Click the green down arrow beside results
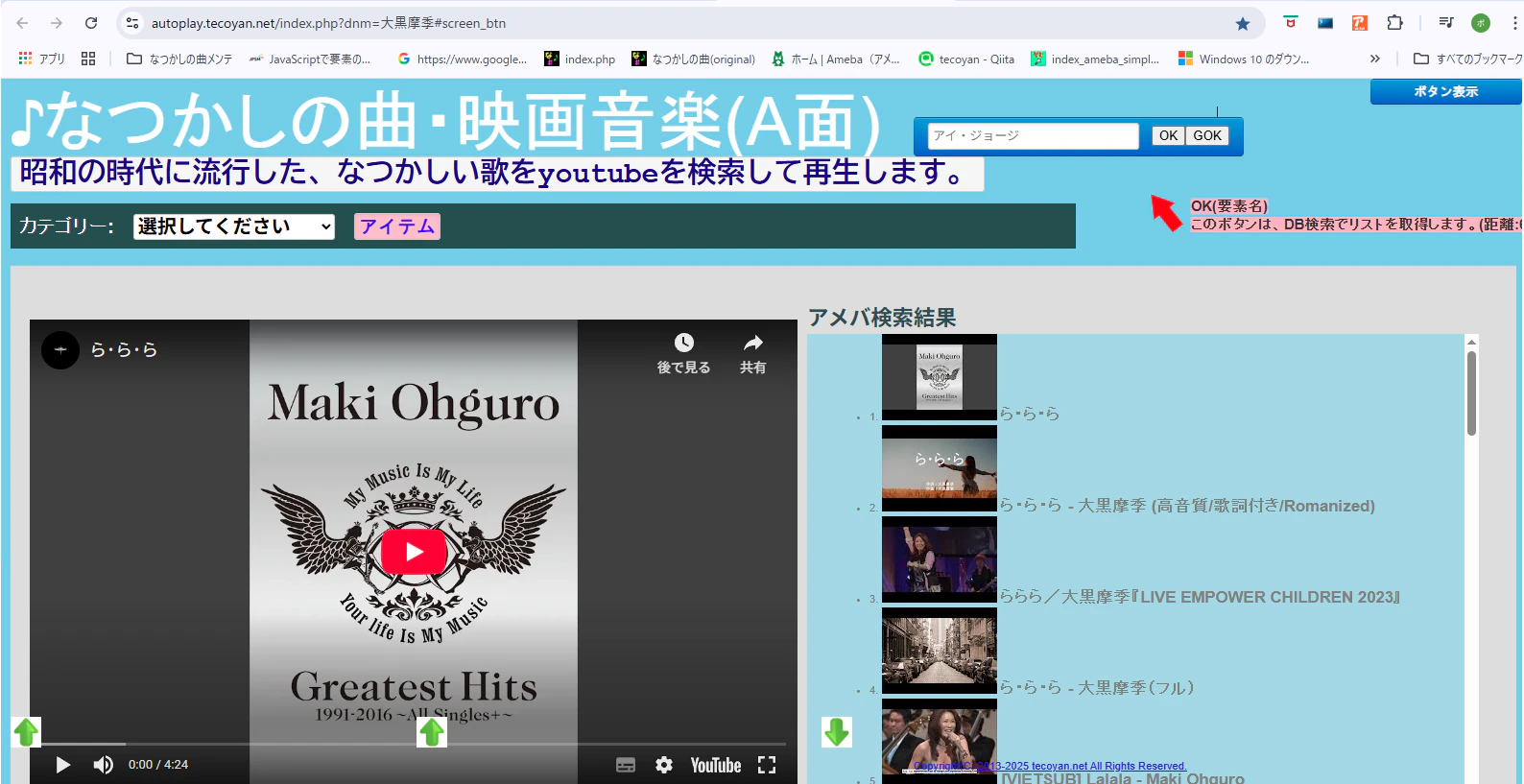This screenshot has height=784, width=1524. click(837, 732)
